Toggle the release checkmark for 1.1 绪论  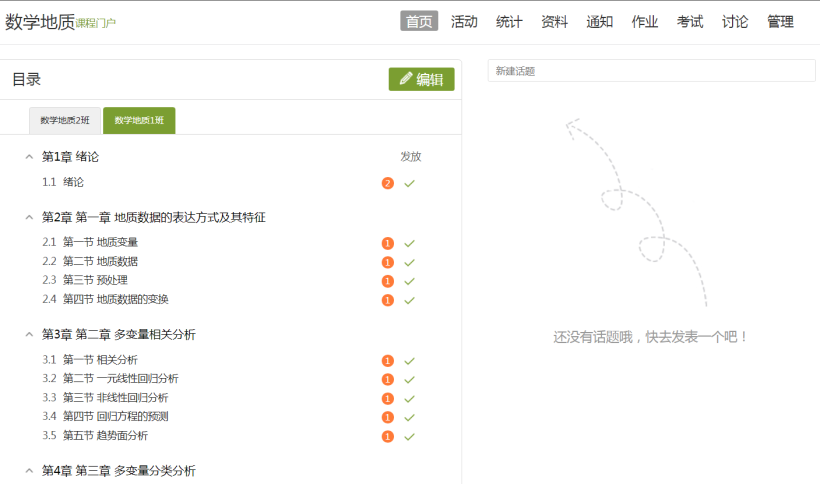410,183
